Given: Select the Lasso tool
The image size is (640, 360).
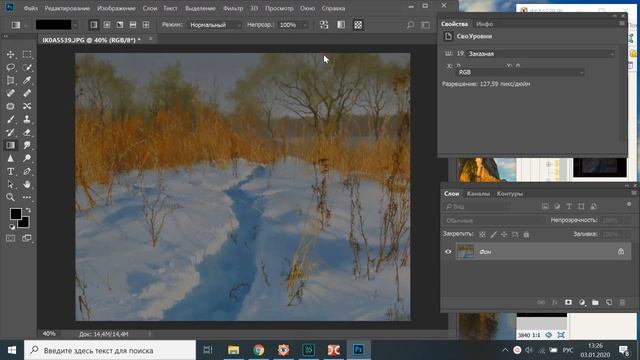Looking at the screenshot, I should [x=11, y=67].
